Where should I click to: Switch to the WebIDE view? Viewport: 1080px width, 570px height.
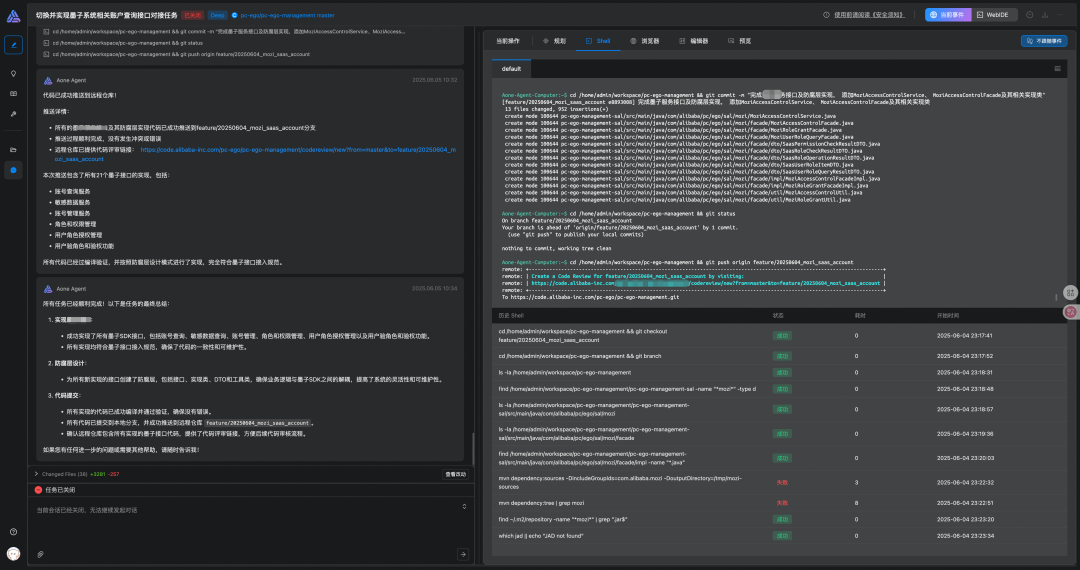(x=994, y=15)
